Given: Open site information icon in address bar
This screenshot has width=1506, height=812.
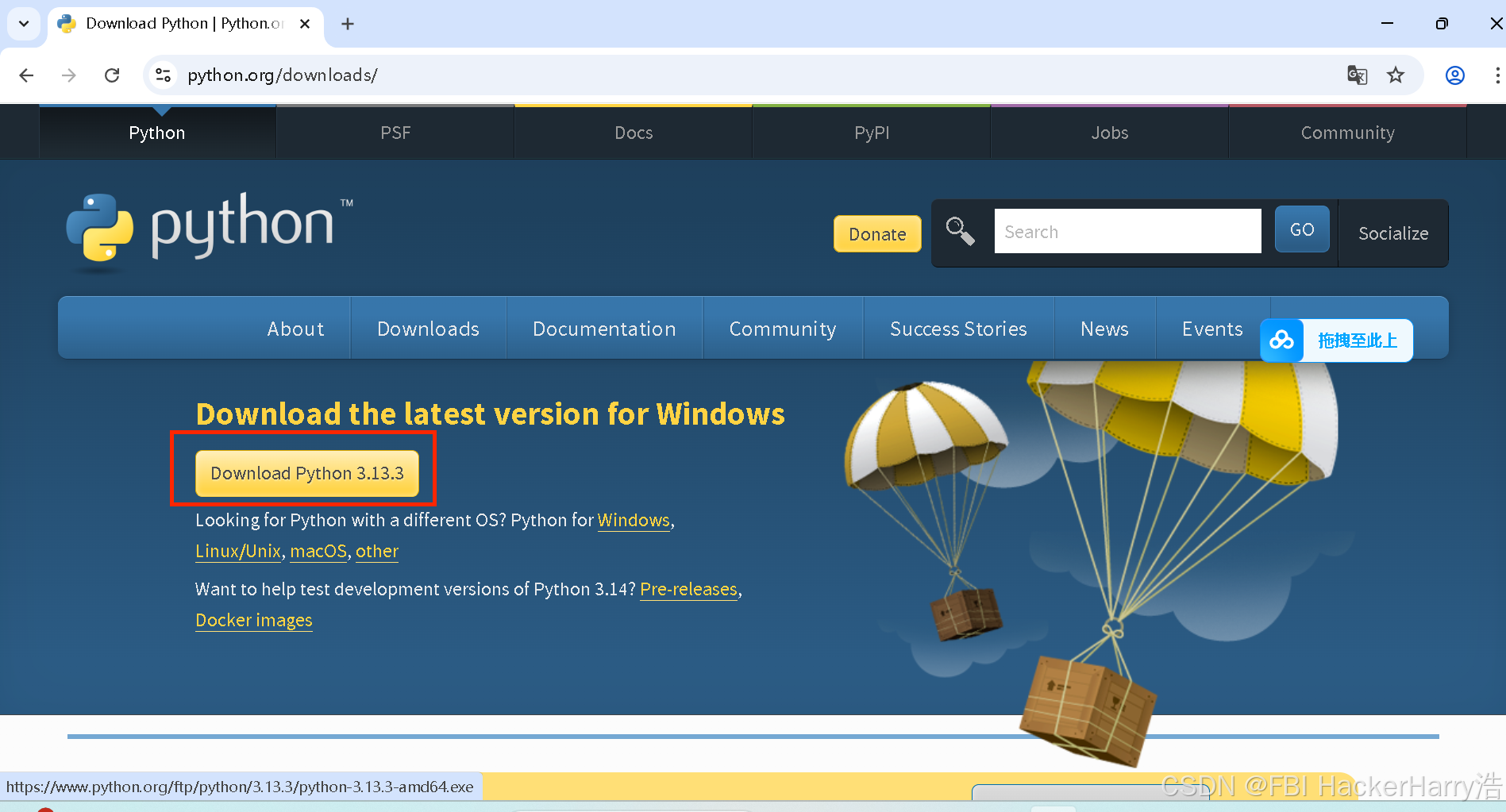Looking at the screenshot, I should click(x=163, y=75).
